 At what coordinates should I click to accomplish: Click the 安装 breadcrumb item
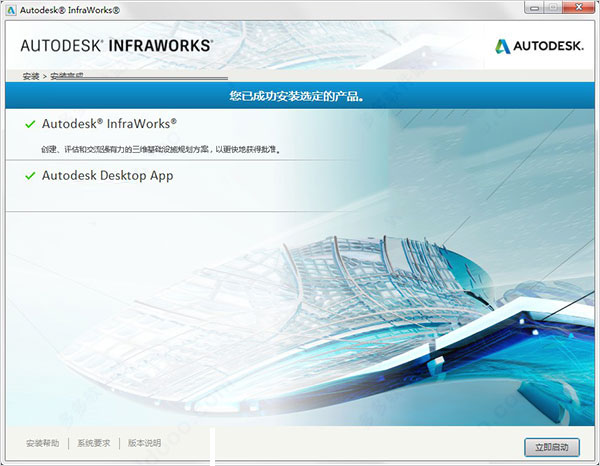(x=31, y=76)
